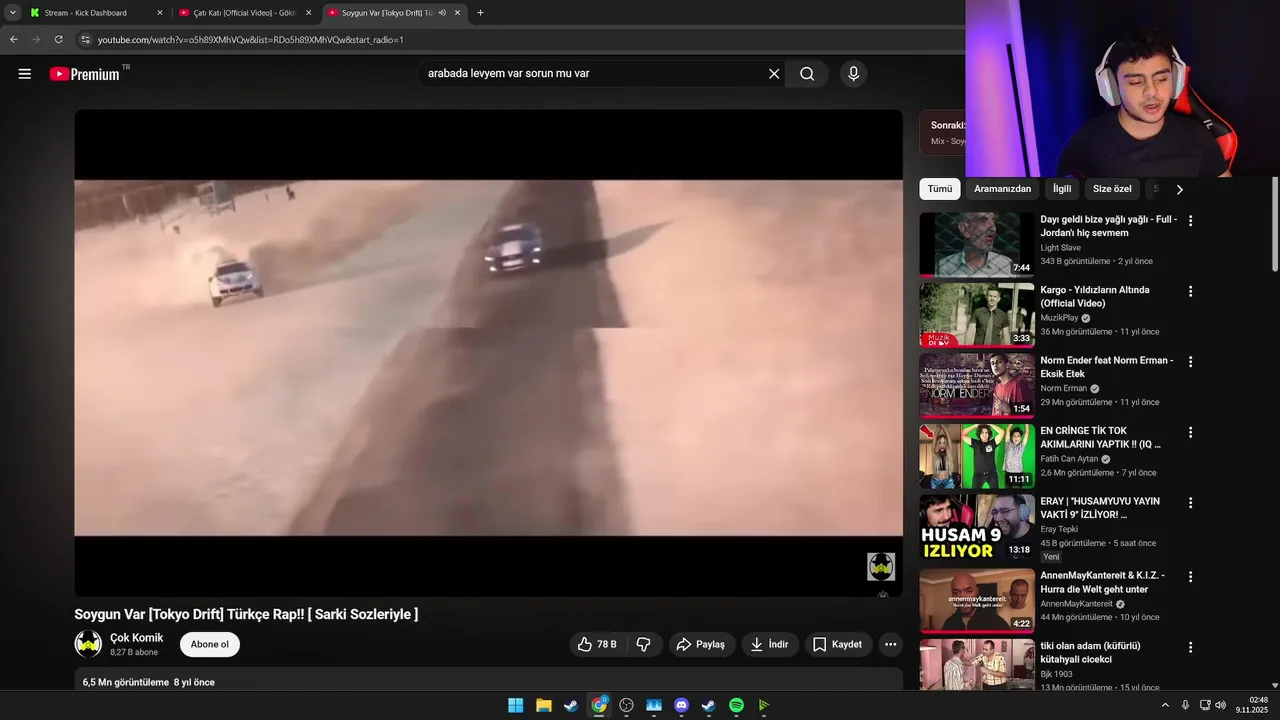Open options for AnnenMayKantereit video
Screen dimensions: 1280x720
pos(1190,577)
